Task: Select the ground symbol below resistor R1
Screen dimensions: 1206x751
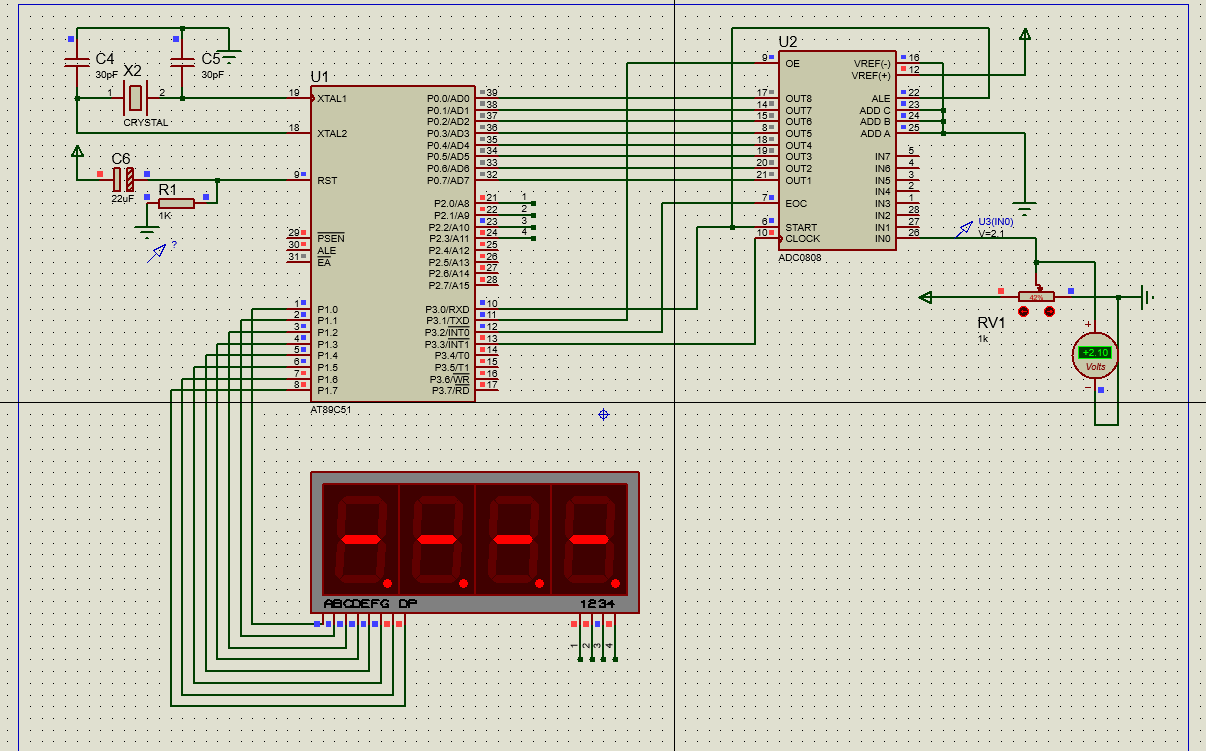Action: (147, 232)
